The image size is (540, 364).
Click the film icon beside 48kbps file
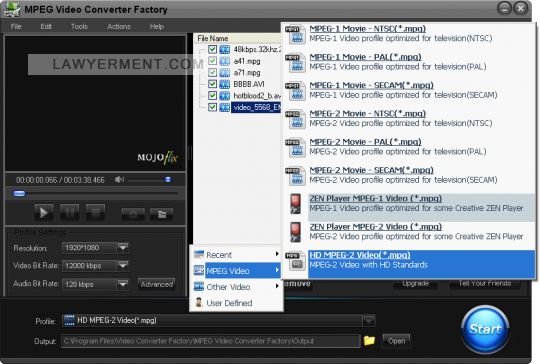click(x=225, y=50)
